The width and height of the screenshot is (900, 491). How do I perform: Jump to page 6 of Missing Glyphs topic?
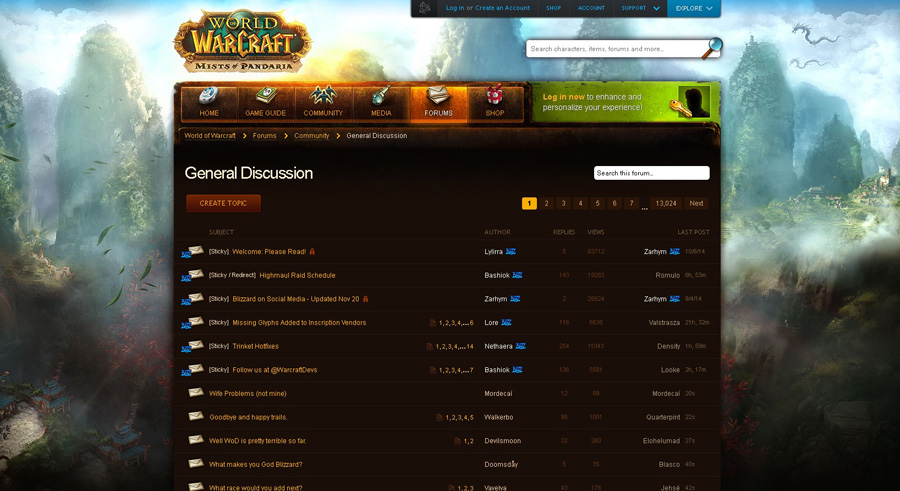(472, 323)
